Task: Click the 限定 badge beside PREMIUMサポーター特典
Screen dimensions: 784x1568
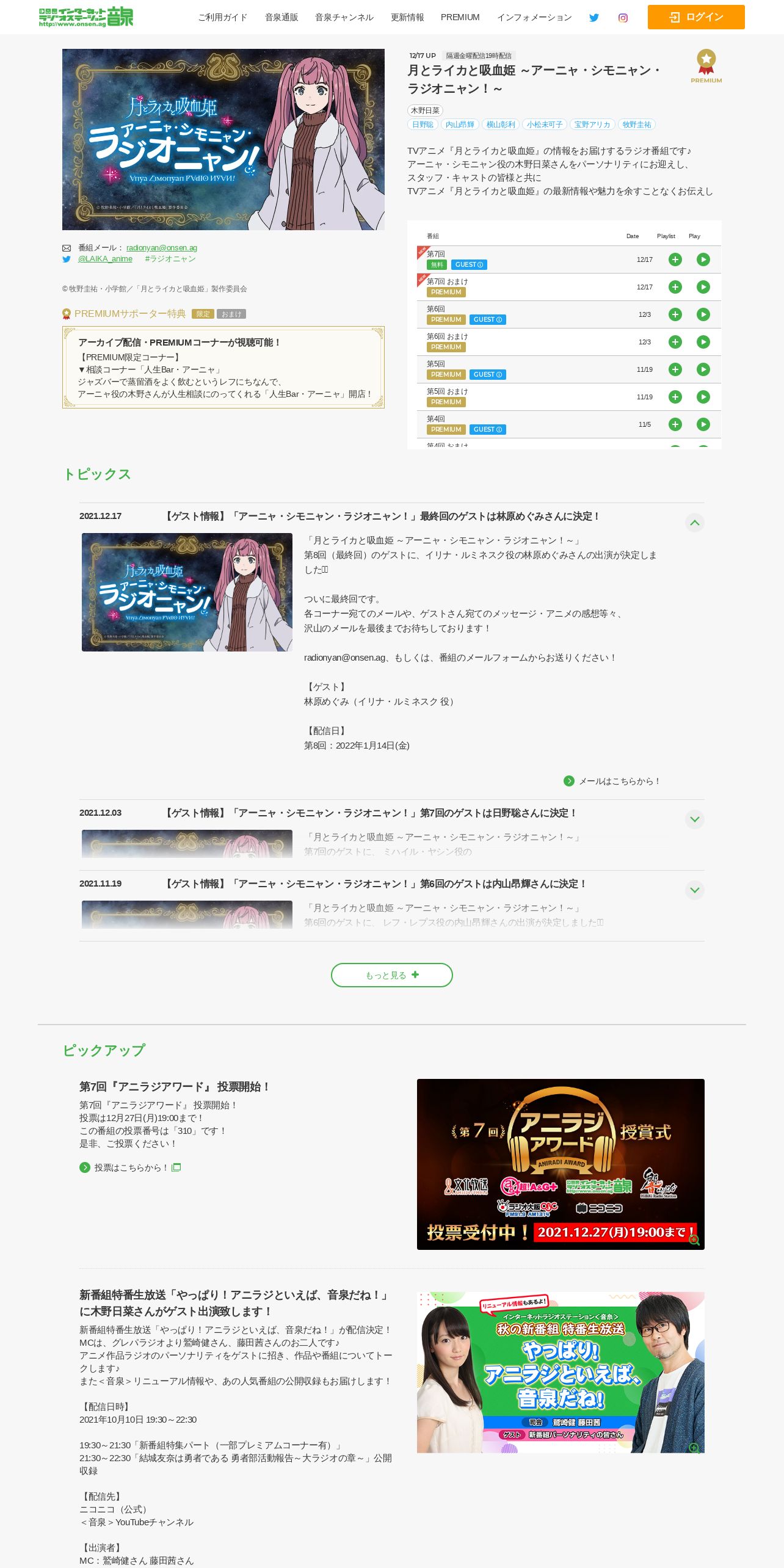Action: (x=203, y=314)
